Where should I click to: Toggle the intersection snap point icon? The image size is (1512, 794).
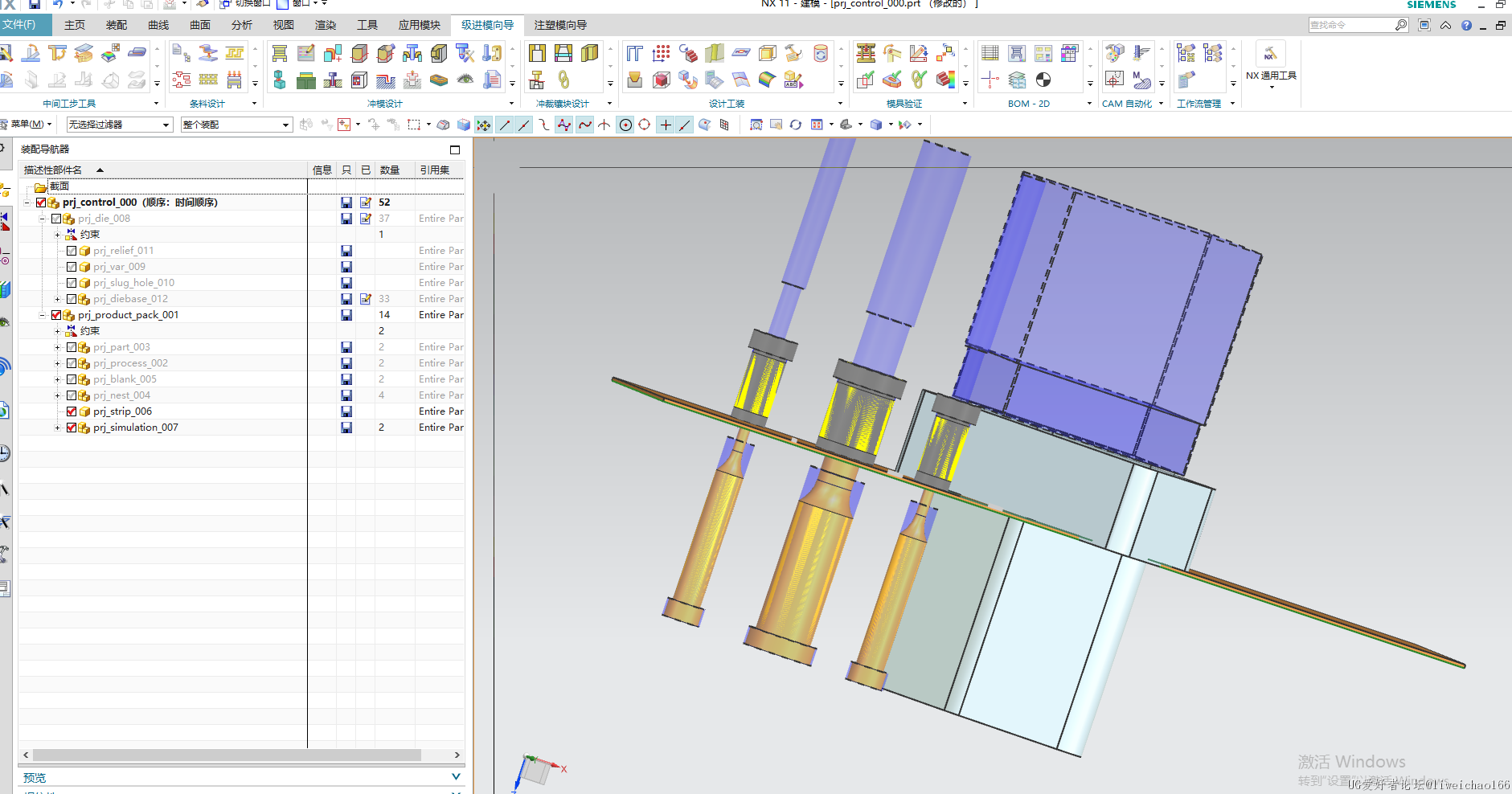(x=603, y=125)
